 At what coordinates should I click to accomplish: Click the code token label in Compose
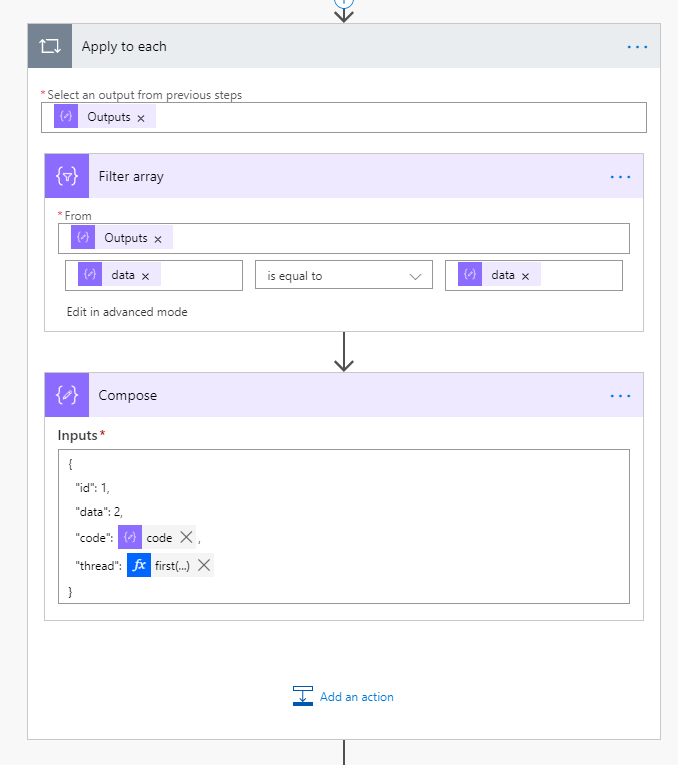click(x=159, y=538)
